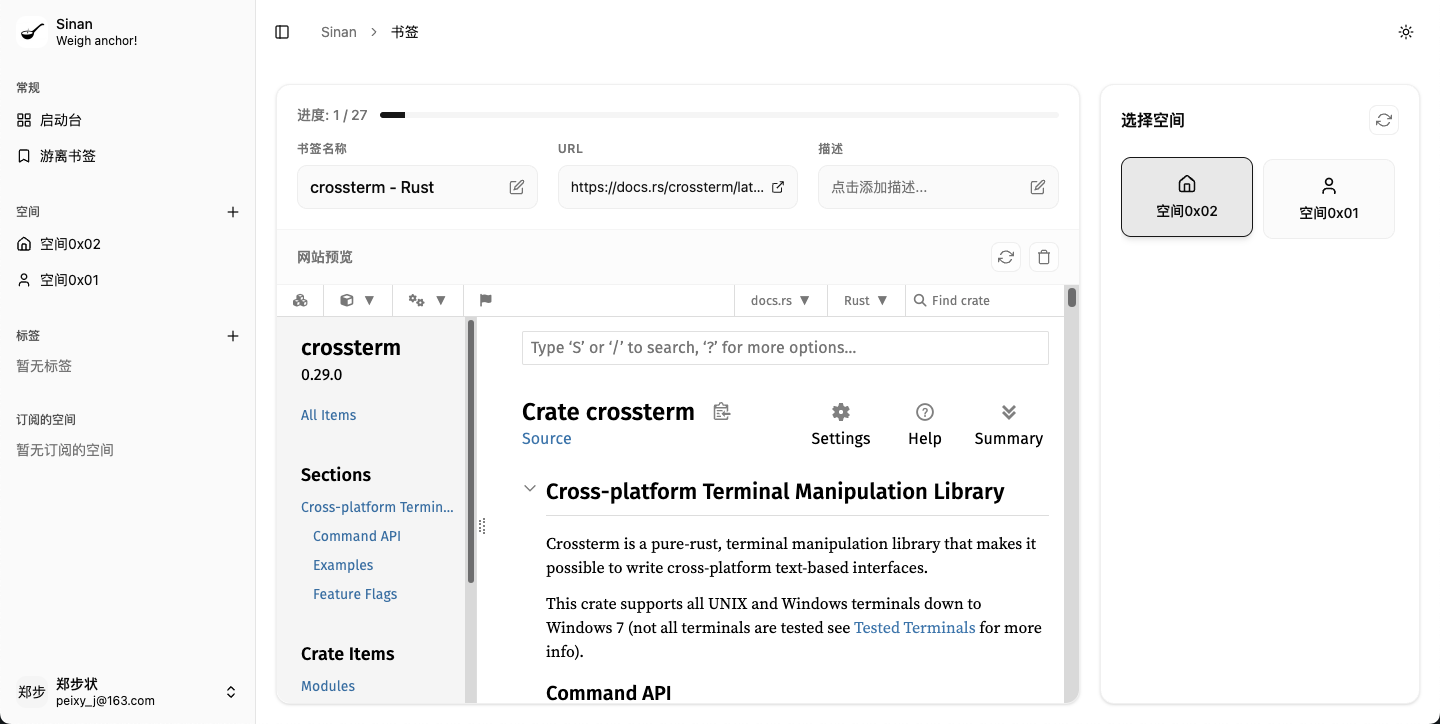Copy the item path with the clipboard icon
1440x724 pixels.
tap(722, 411)
